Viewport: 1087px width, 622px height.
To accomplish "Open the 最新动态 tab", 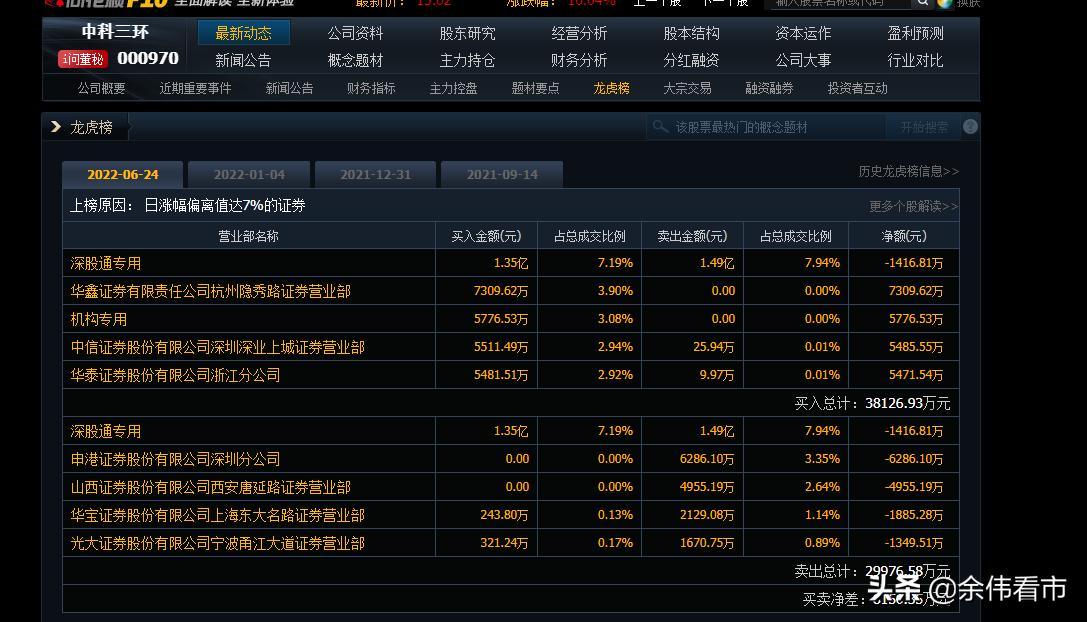I will point(243,33).
